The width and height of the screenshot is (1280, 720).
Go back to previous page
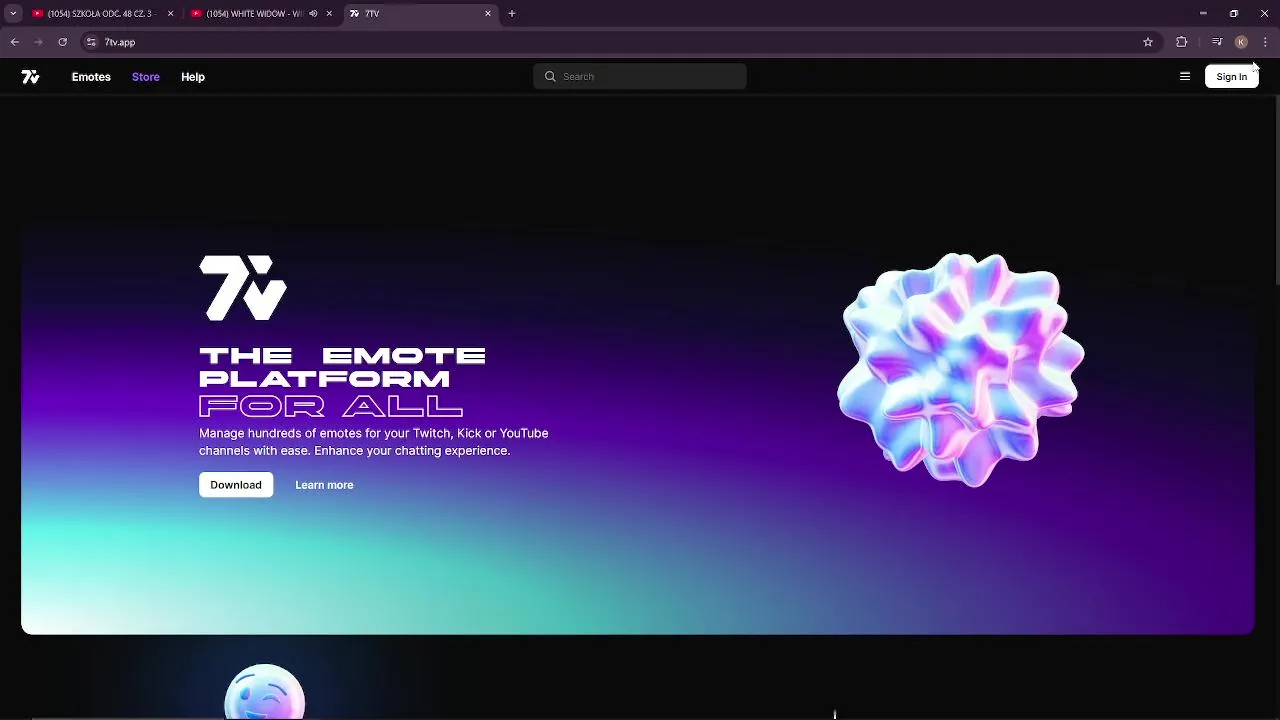coord(15,42)
